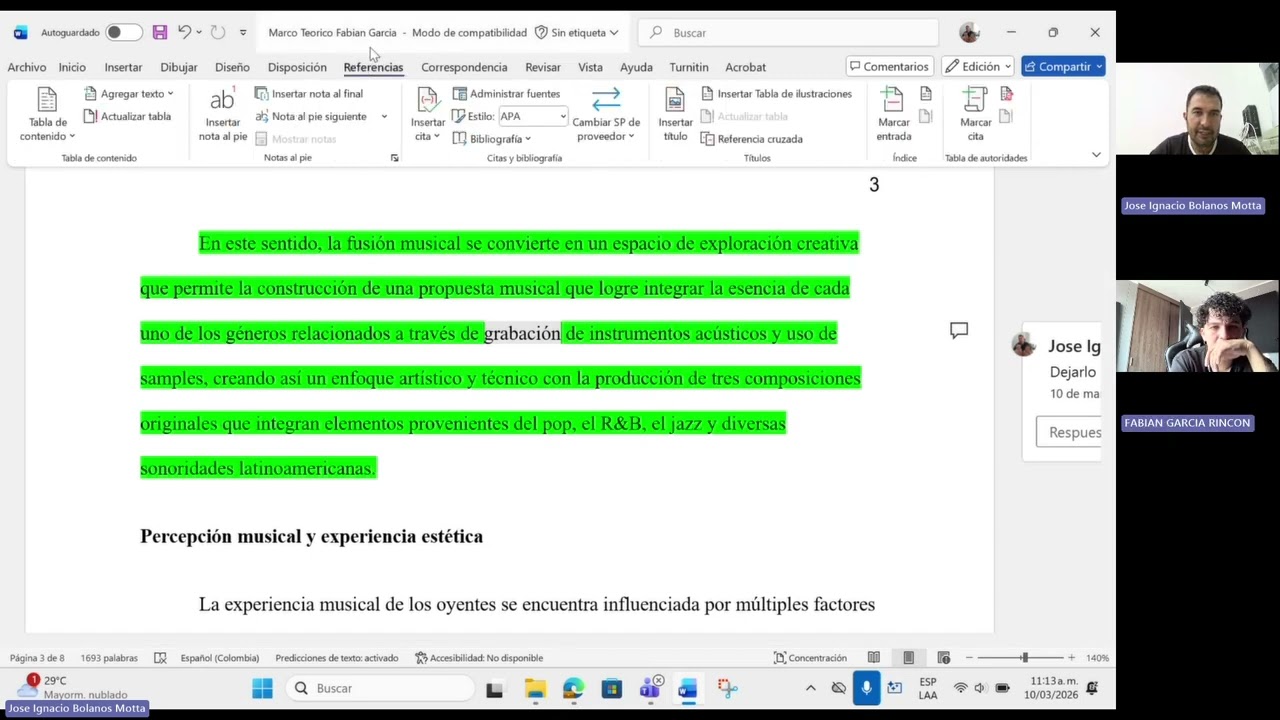Insert a footnote with Insertar nota al pie

click(x=222, y=115)
